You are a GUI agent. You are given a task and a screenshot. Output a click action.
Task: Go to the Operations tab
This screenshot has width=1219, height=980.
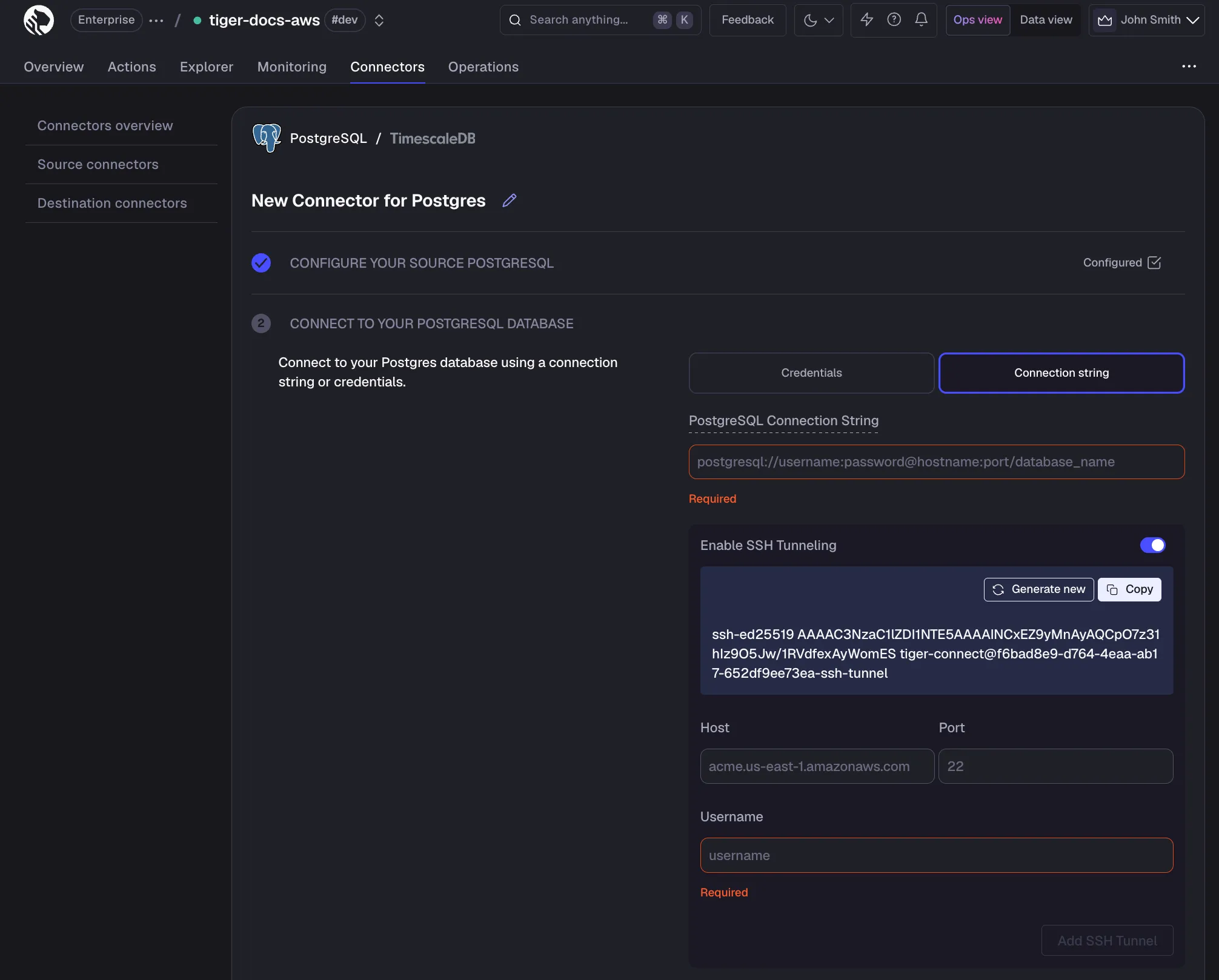point(483,67)
